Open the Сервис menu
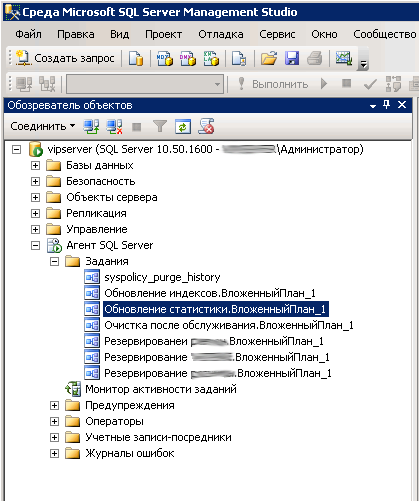This screenshot has width=419, height=501. click(277, 34)
